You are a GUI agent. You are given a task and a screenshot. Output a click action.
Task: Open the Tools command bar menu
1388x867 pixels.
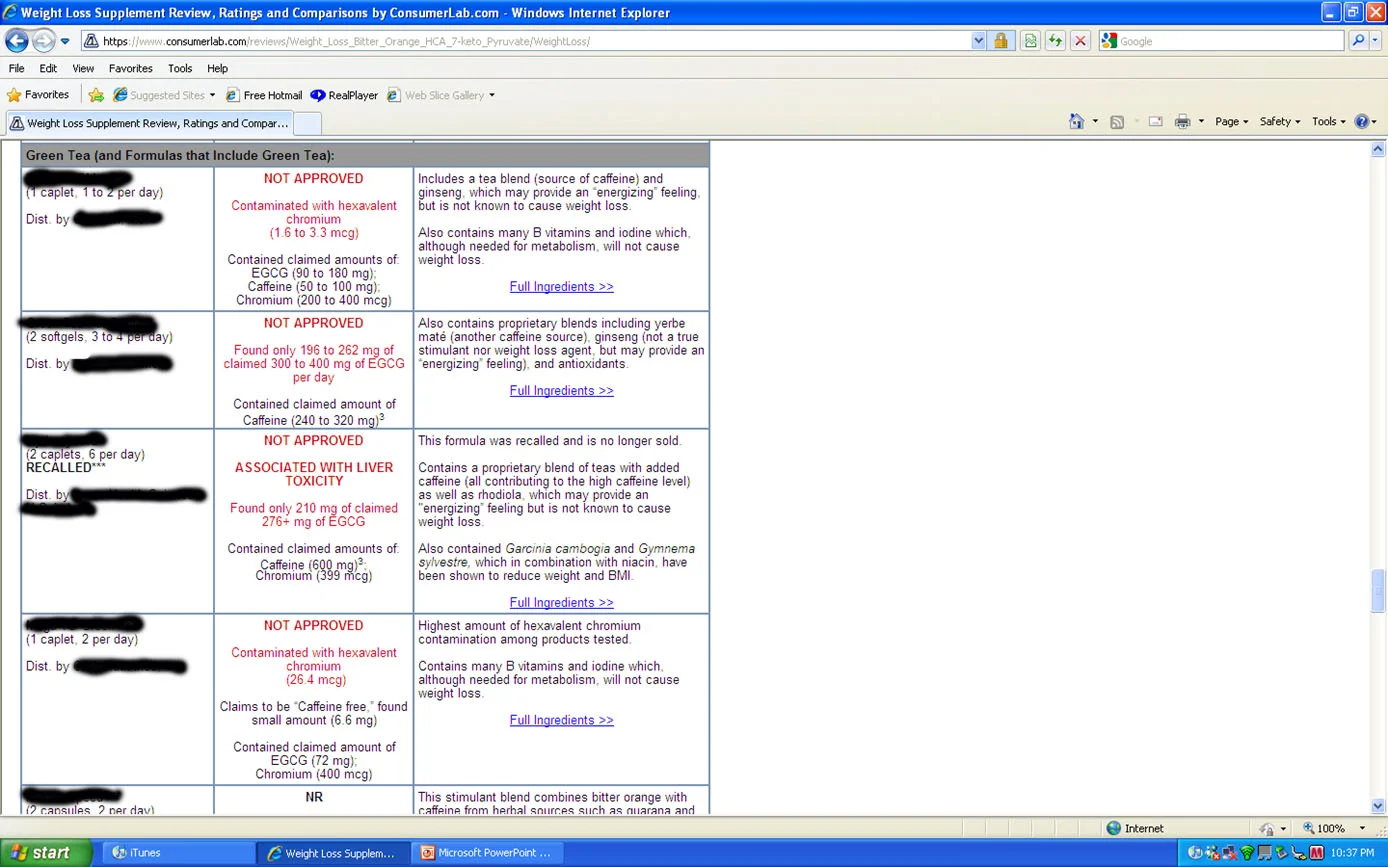point(1329,121)
